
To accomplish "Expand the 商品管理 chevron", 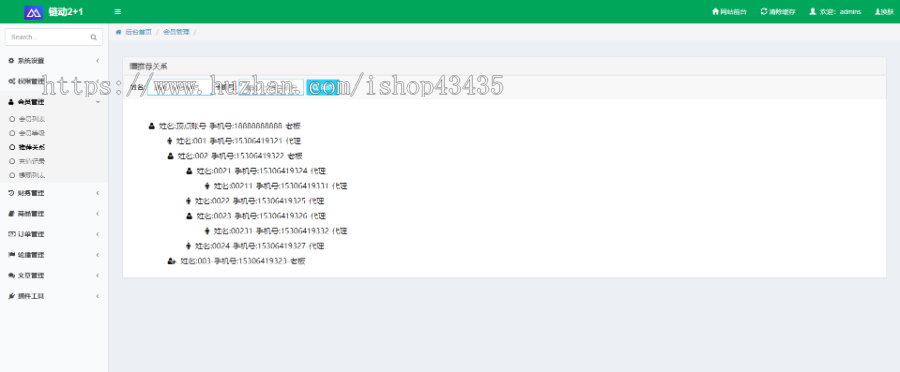I will coord(98,214).
